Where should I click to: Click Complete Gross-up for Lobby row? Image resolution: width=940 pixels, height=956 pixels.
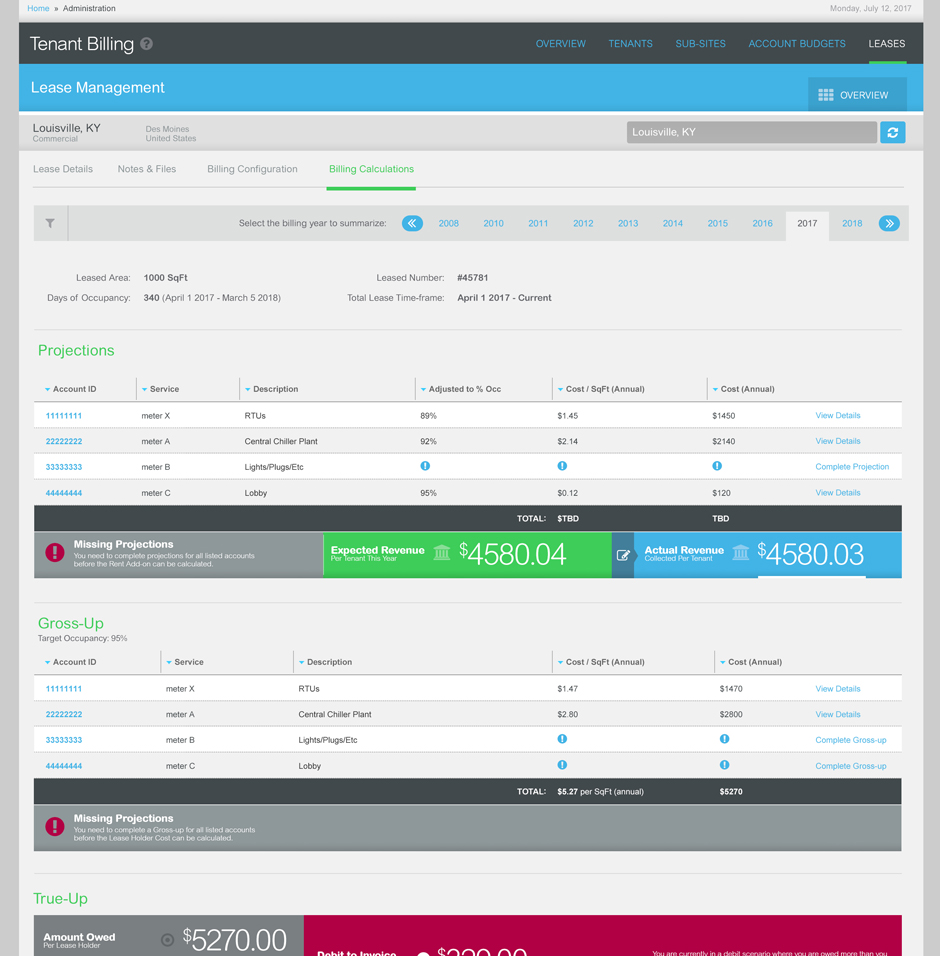coord(850,766)
